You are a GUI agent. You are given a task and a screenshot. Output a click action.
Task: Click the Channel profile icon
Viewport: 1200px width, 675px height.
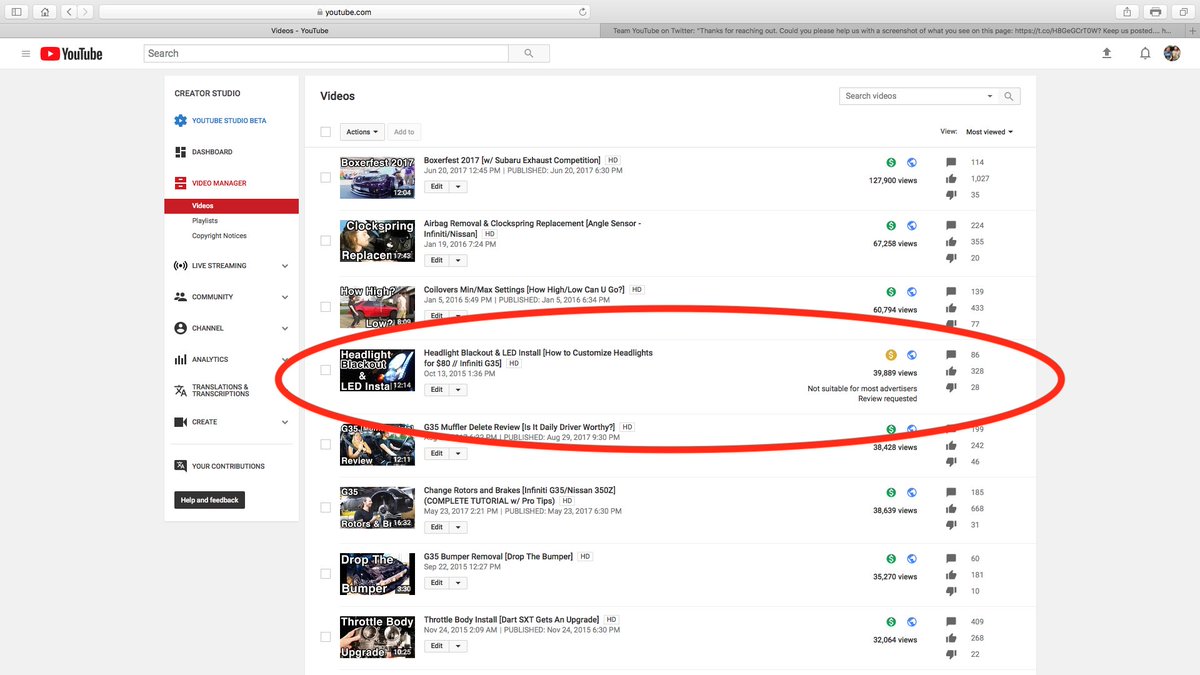point(180,328)
